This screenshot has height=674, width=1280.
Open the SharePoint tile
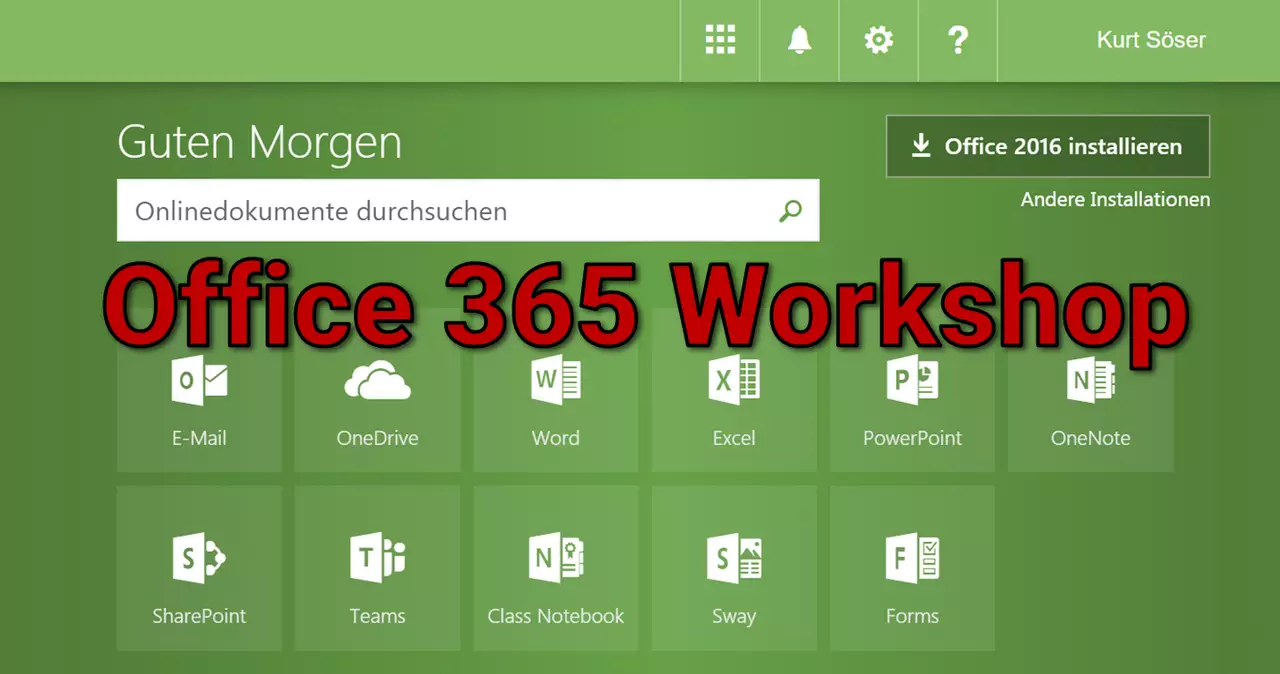click(199, 568)
